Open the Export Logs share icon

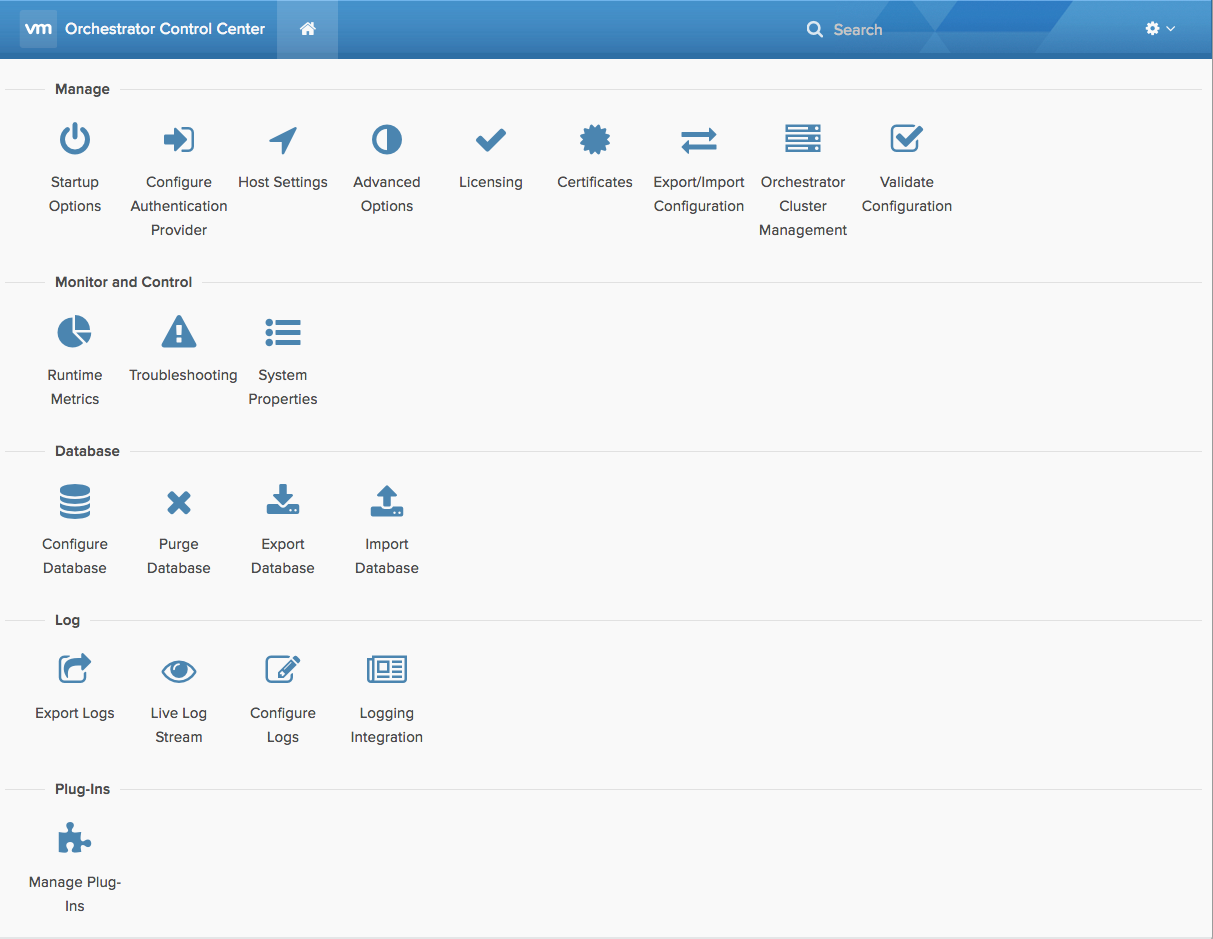[x=75, y=669]
